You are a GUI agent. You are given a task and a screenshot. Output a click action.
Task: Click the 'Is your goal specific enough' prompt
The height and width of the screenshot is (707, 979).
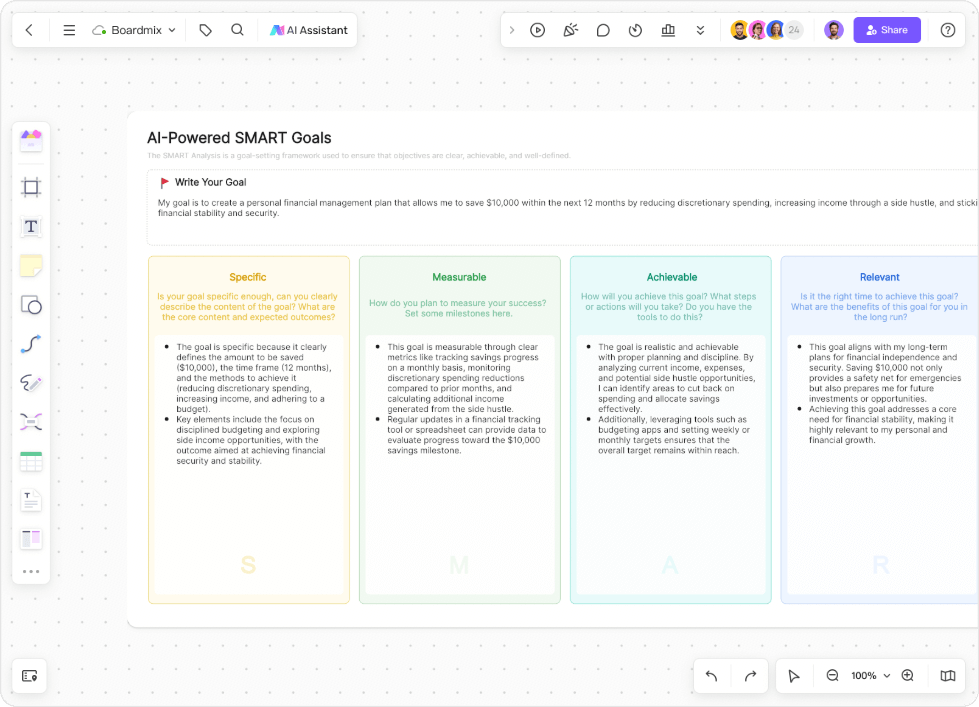(247, 307)
